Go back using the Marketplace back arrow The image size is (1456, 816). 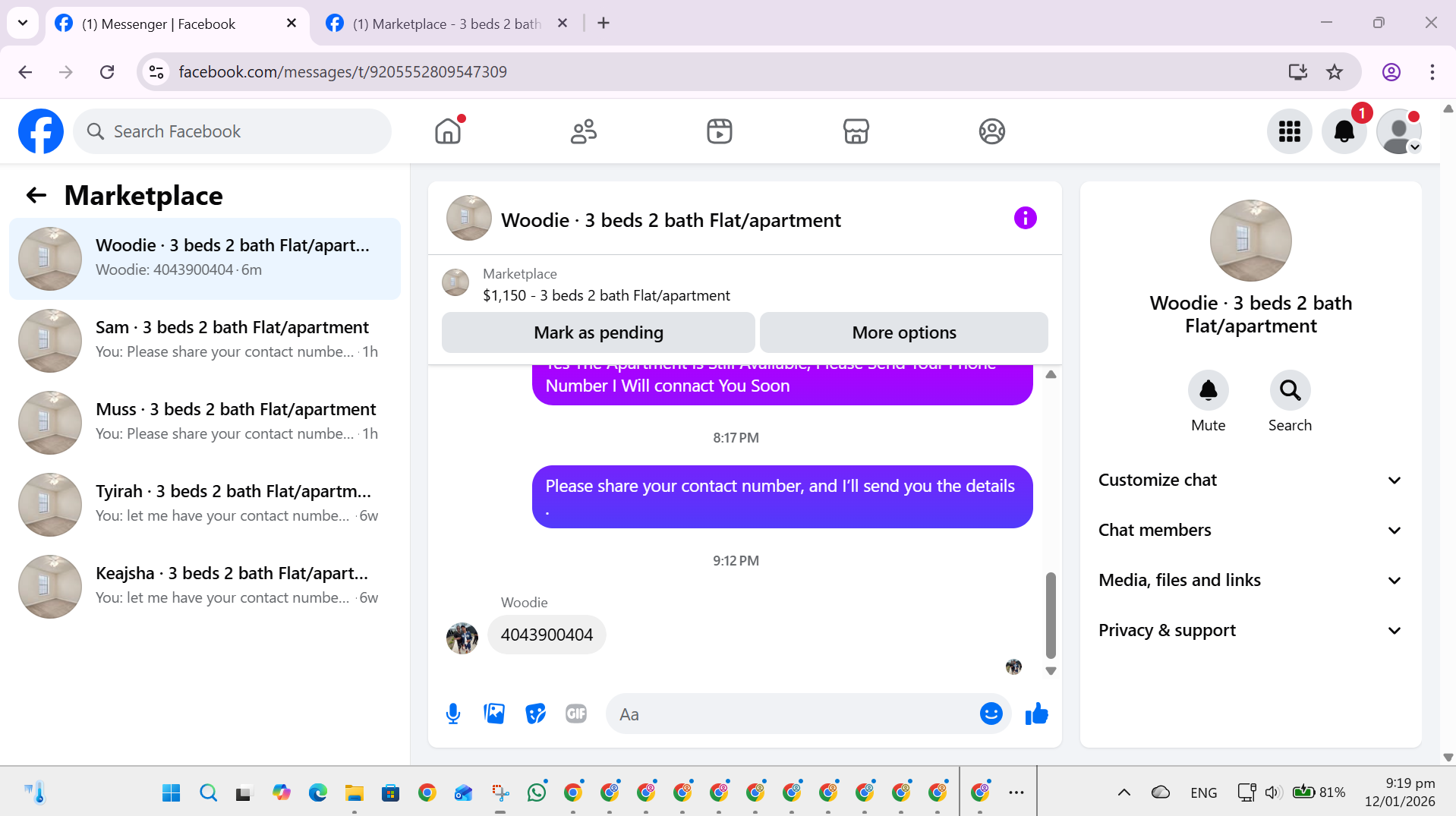tap(36, 196)
